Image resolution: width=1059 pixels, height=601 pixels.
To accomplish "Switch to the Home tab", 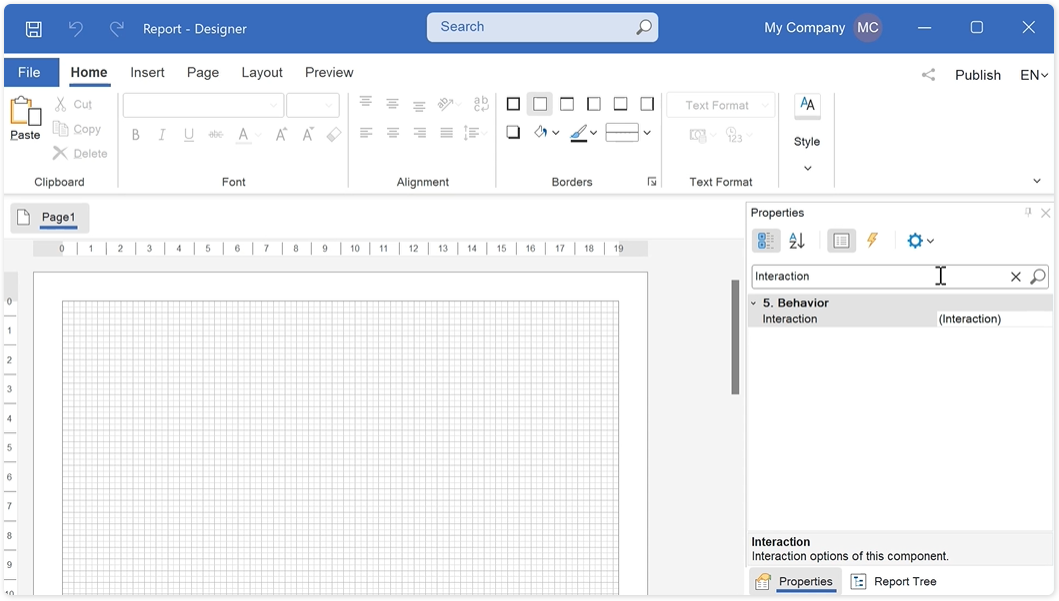I will click(88, 72).
